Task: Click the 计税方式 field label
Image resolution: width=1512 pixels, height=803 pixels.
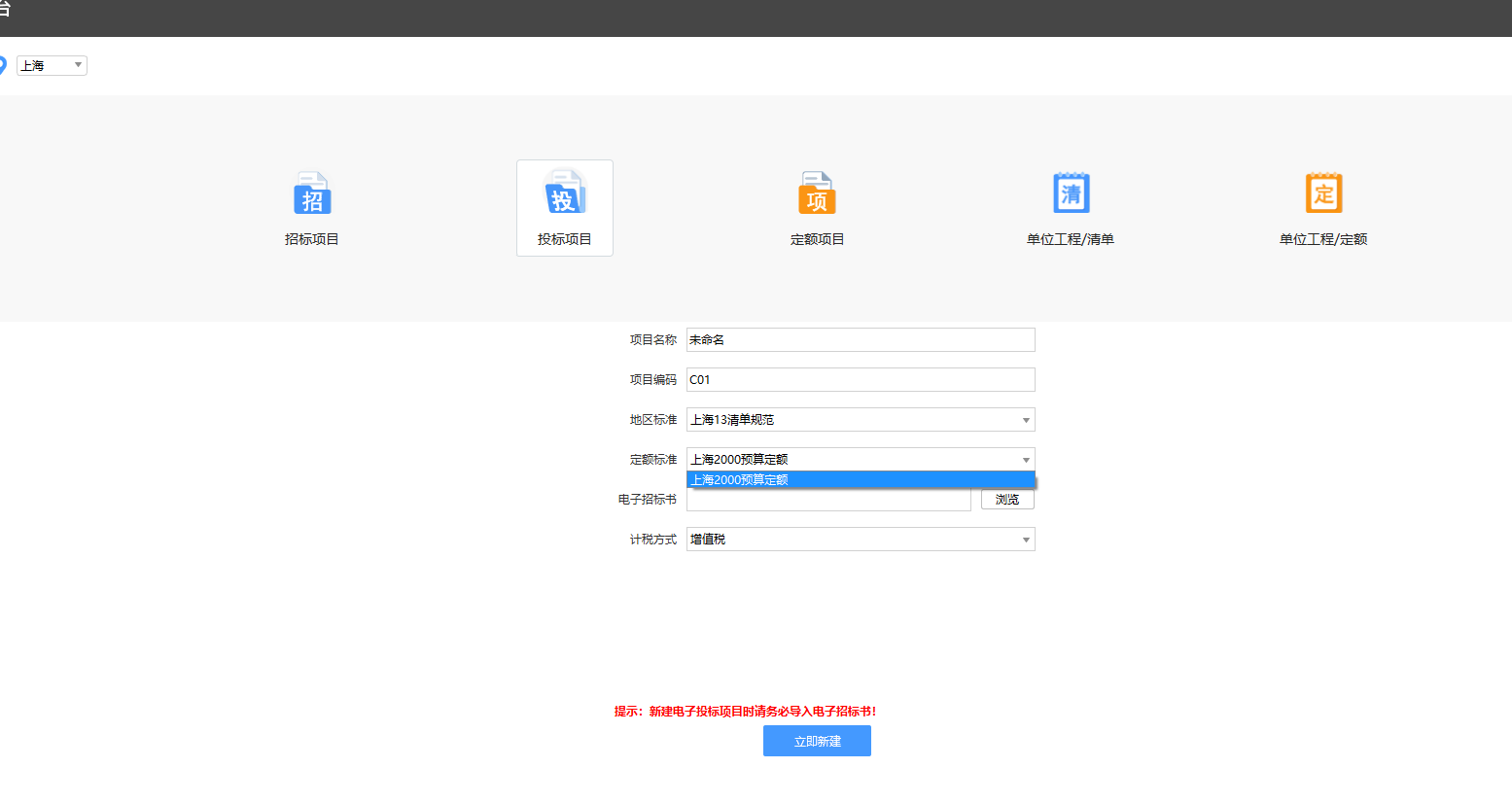Action: [x=653, y=540]
